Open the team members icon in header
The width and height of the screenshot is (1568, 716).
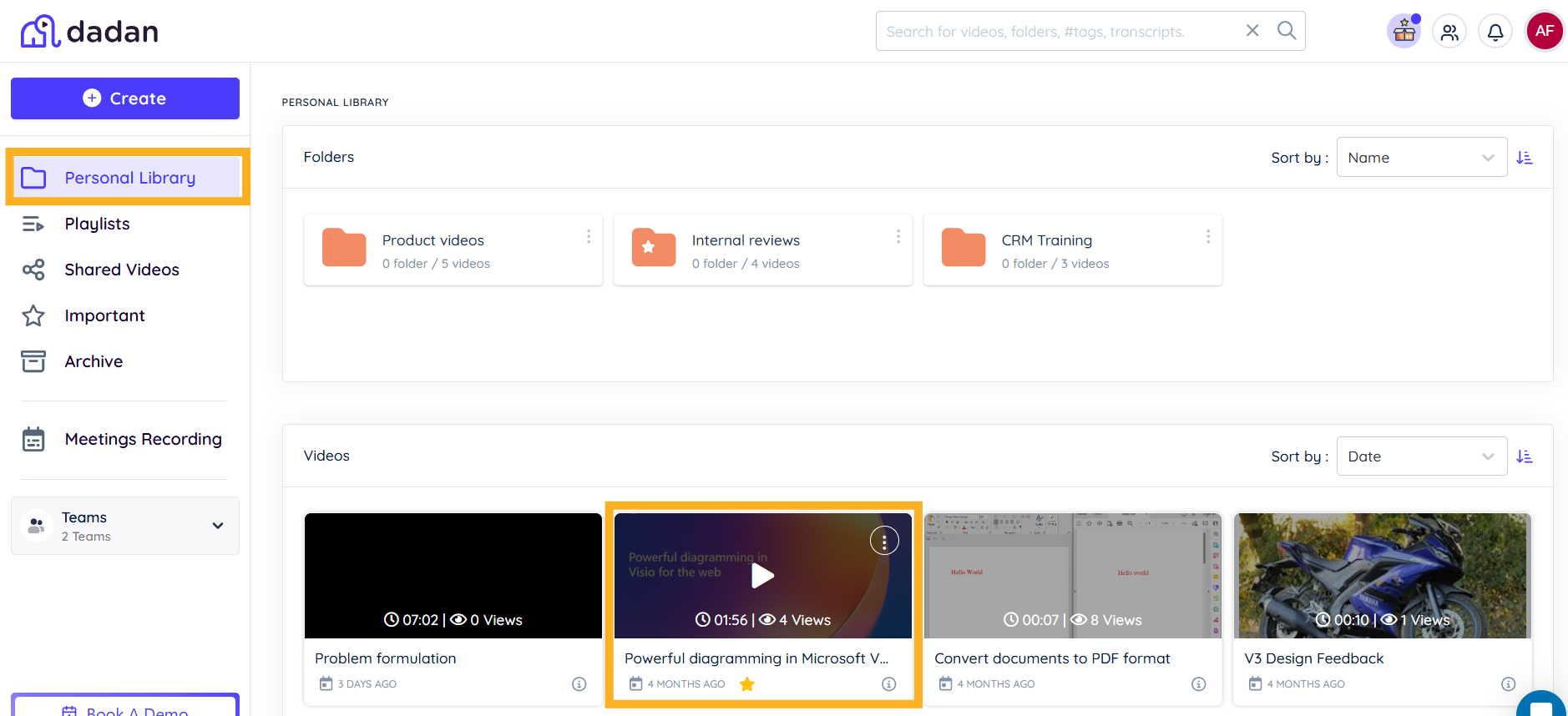(x=1449, y=32)
